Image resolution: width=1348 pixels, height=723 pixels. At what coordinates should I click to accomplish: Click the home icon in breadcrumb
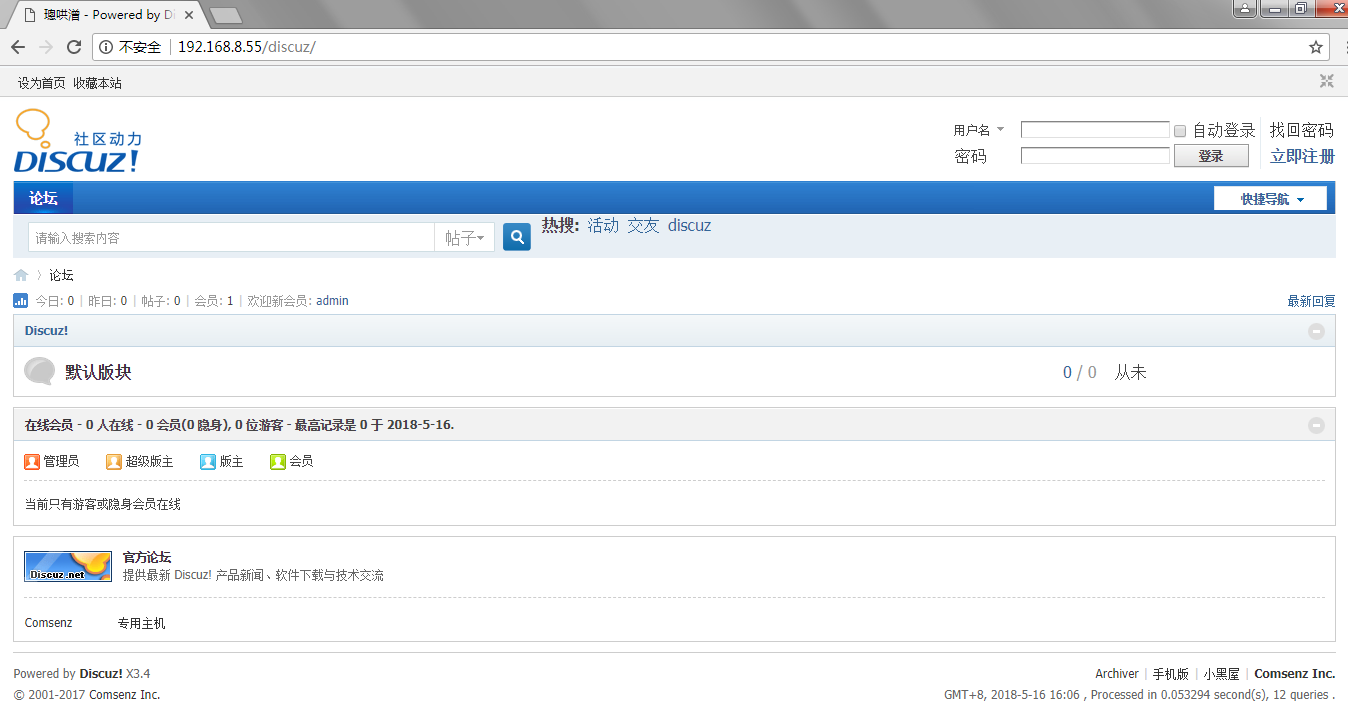[x=21, y=275]
